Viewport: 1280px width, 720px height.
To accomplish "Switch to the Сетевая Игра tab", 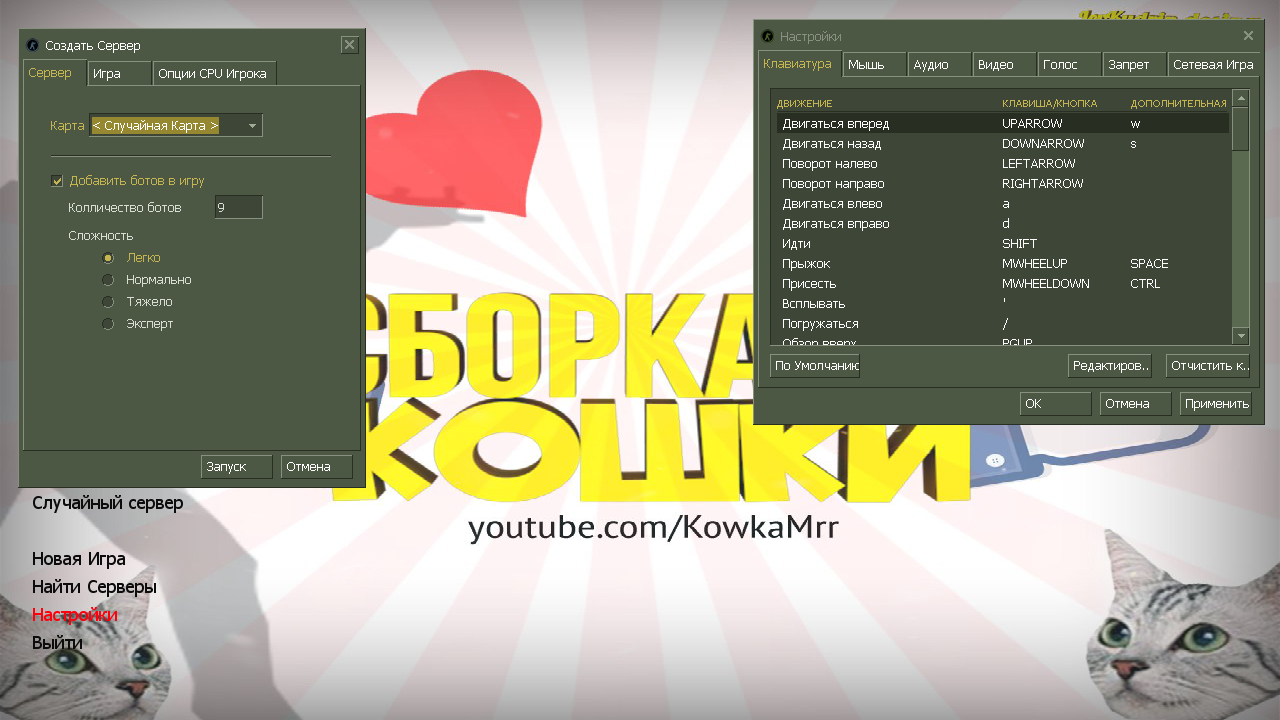I will coord(1212,65).
